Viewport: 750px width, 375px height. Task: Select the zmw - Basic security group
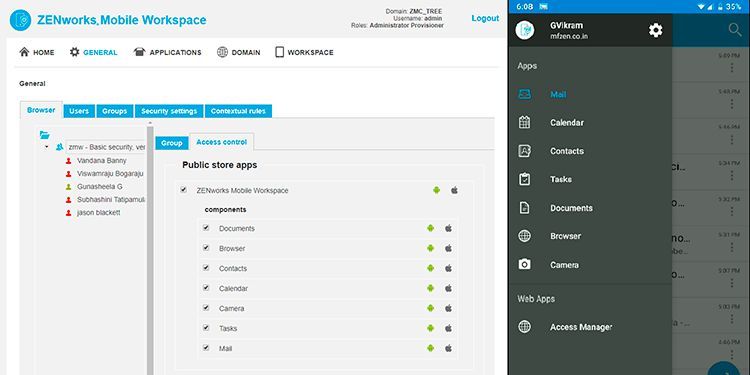coord(106,147)
